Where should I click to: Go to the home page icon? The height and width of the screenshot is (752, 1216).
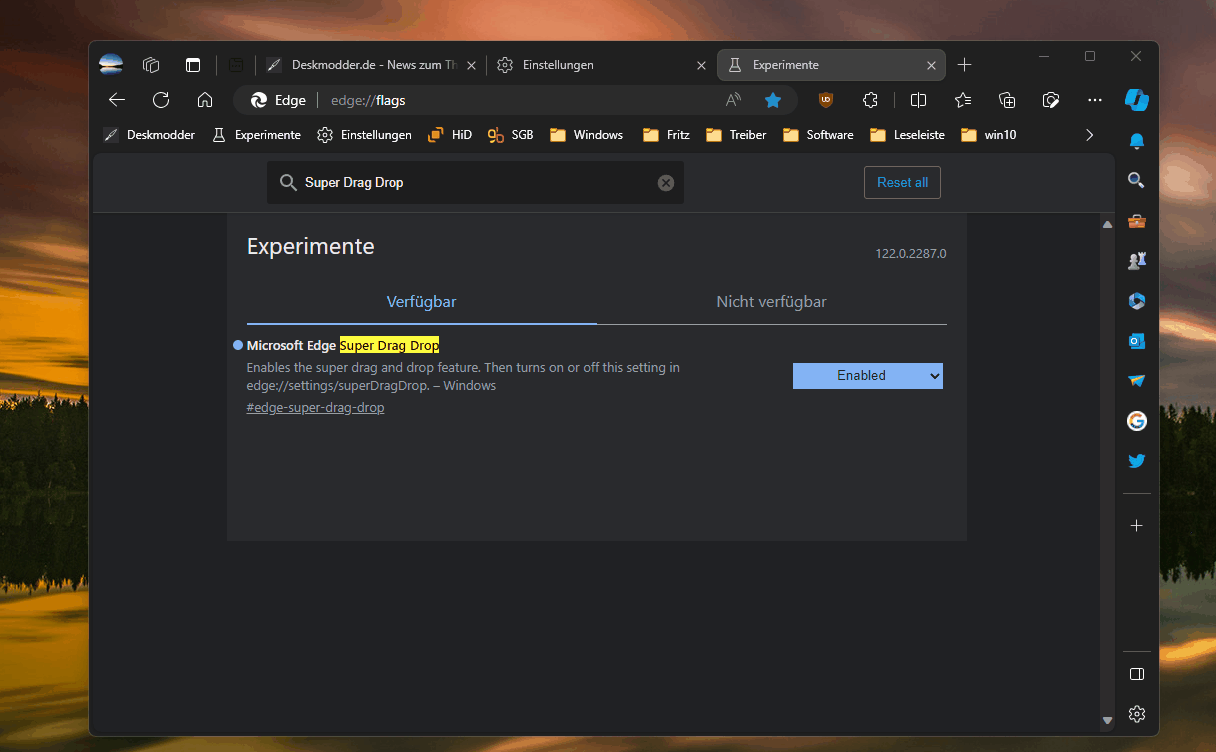pos(205,100)
